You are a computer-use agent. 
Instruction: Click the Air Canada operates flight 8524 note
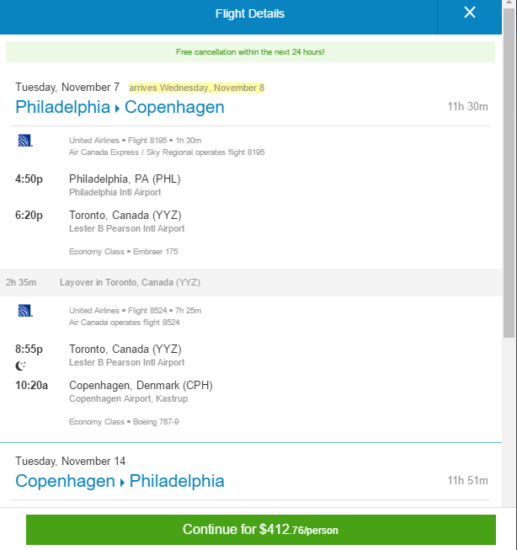pos(124,322)
